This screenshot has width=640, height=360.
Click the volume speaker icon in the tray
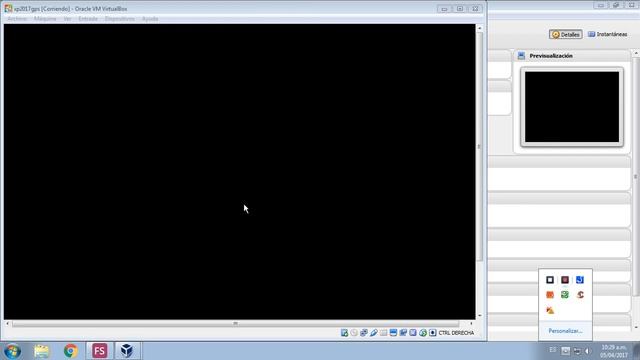[x=588, y=351]
